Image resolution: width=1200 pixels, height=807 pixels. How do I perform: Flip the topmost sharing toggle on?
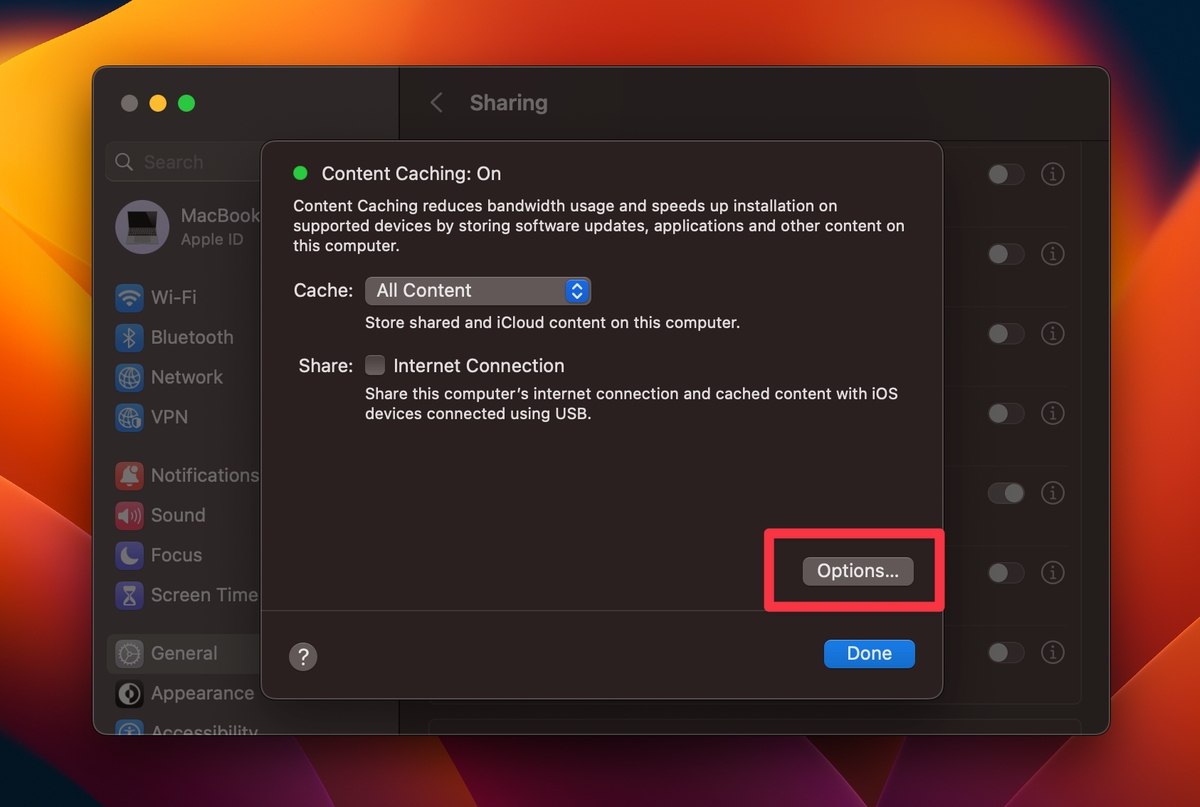pos(1005,174)
